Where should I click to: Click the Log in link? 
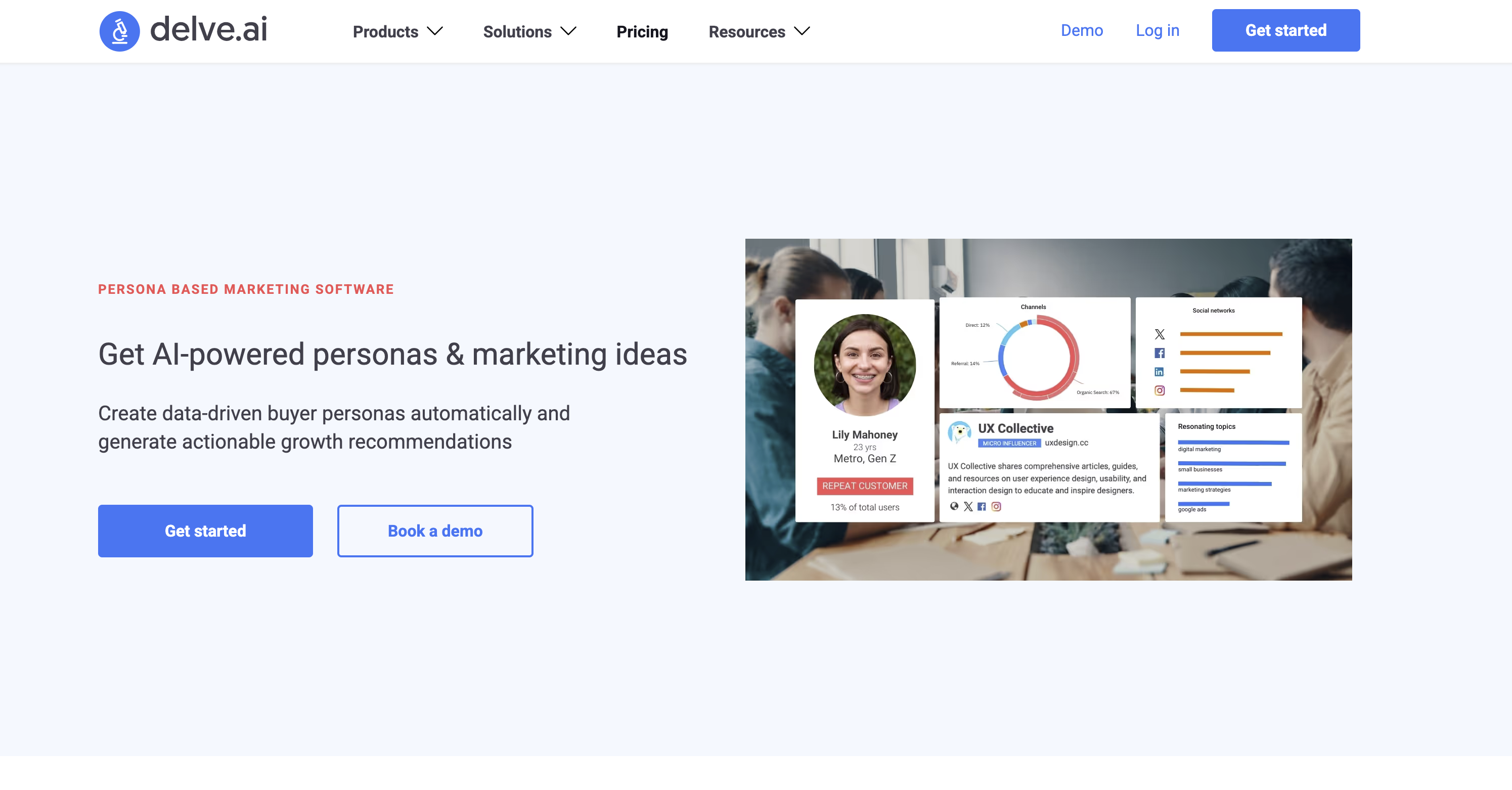pyautogui.click(x=1158, y=30)
